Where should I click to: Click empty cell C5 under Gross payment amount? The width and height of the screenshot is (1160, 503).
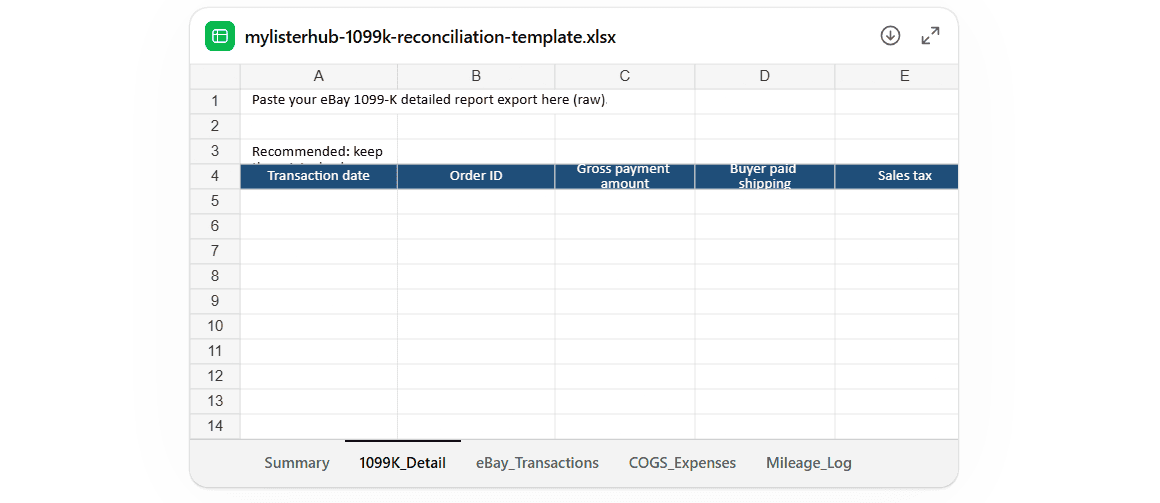tap(625, 201)
